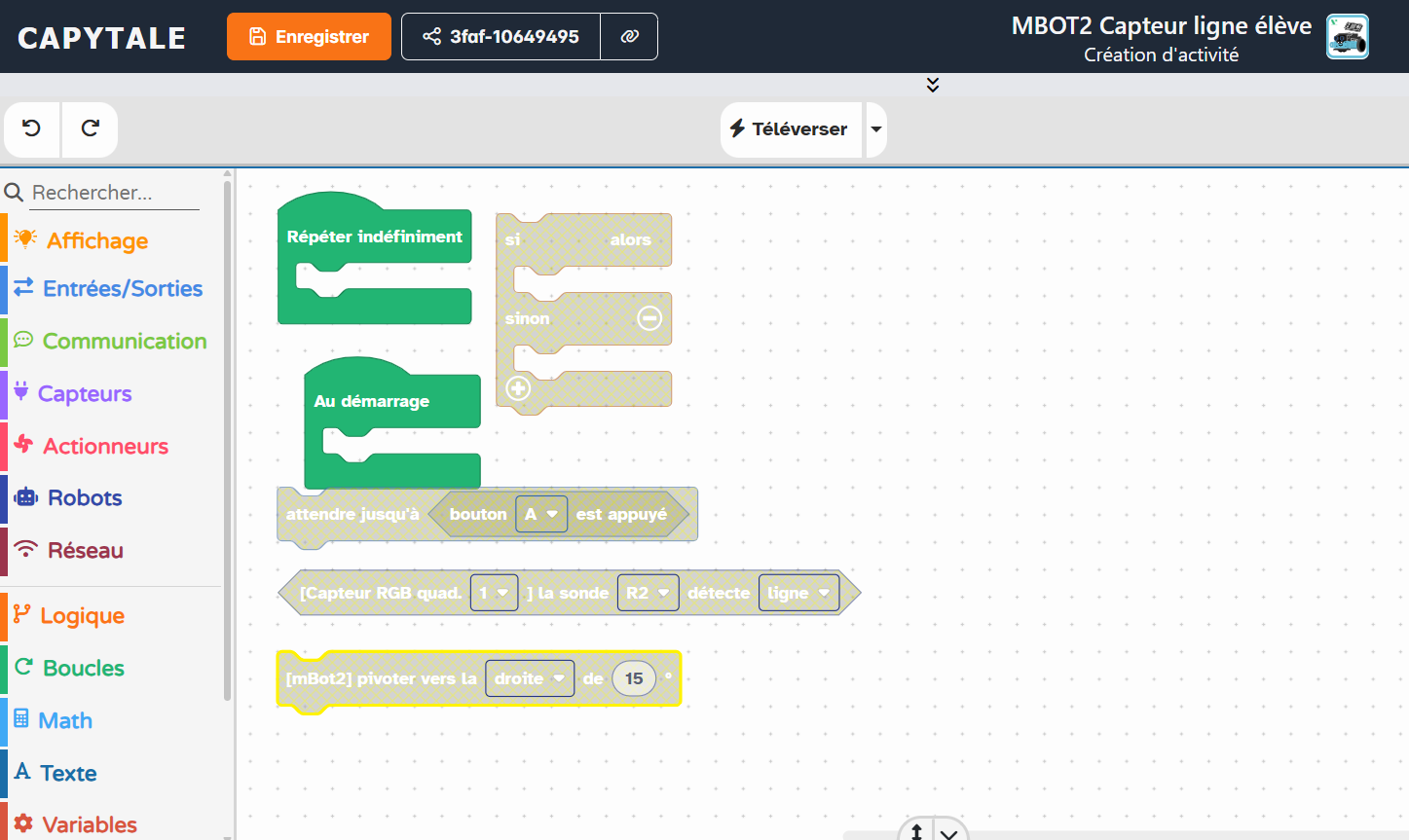Open the détecte ligne dropdown
Viewport: 1409px width, 840px height.
(798, 593)
